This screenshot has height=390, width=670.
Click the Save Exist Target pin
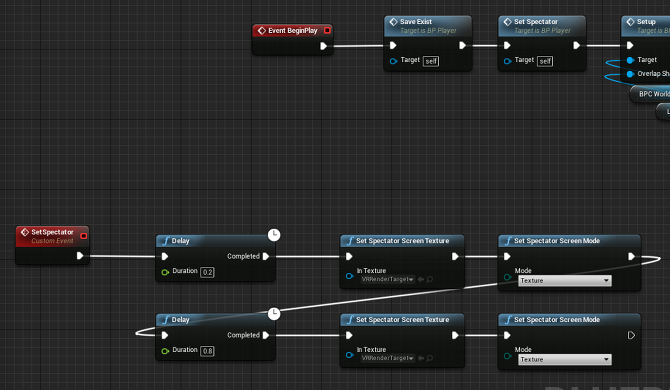coord(393,61)
